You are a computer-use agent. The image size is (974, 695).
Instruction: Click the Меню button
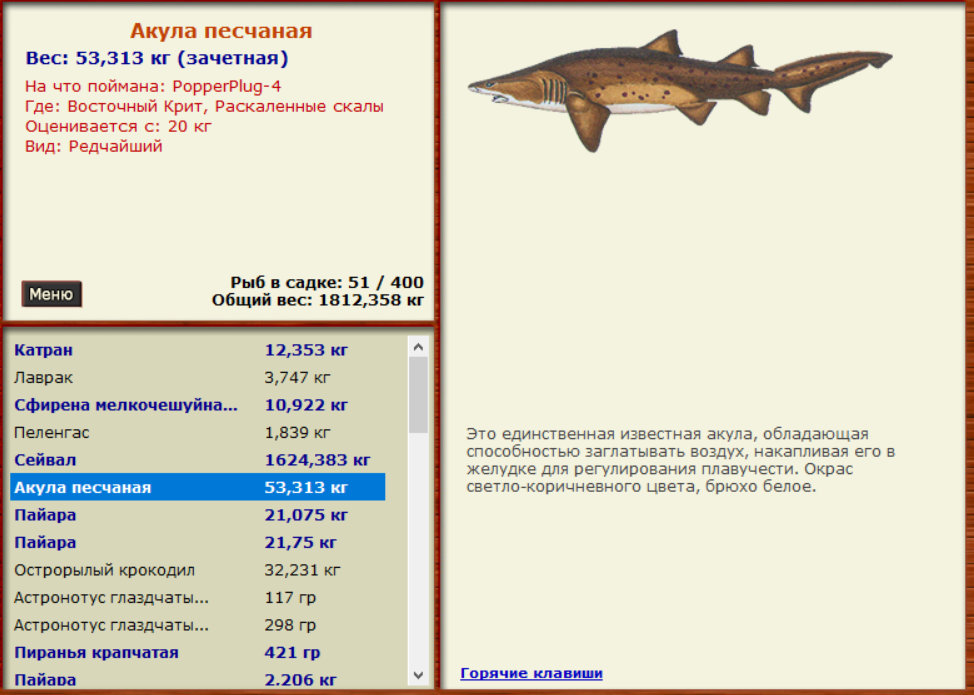coord(51,294)
